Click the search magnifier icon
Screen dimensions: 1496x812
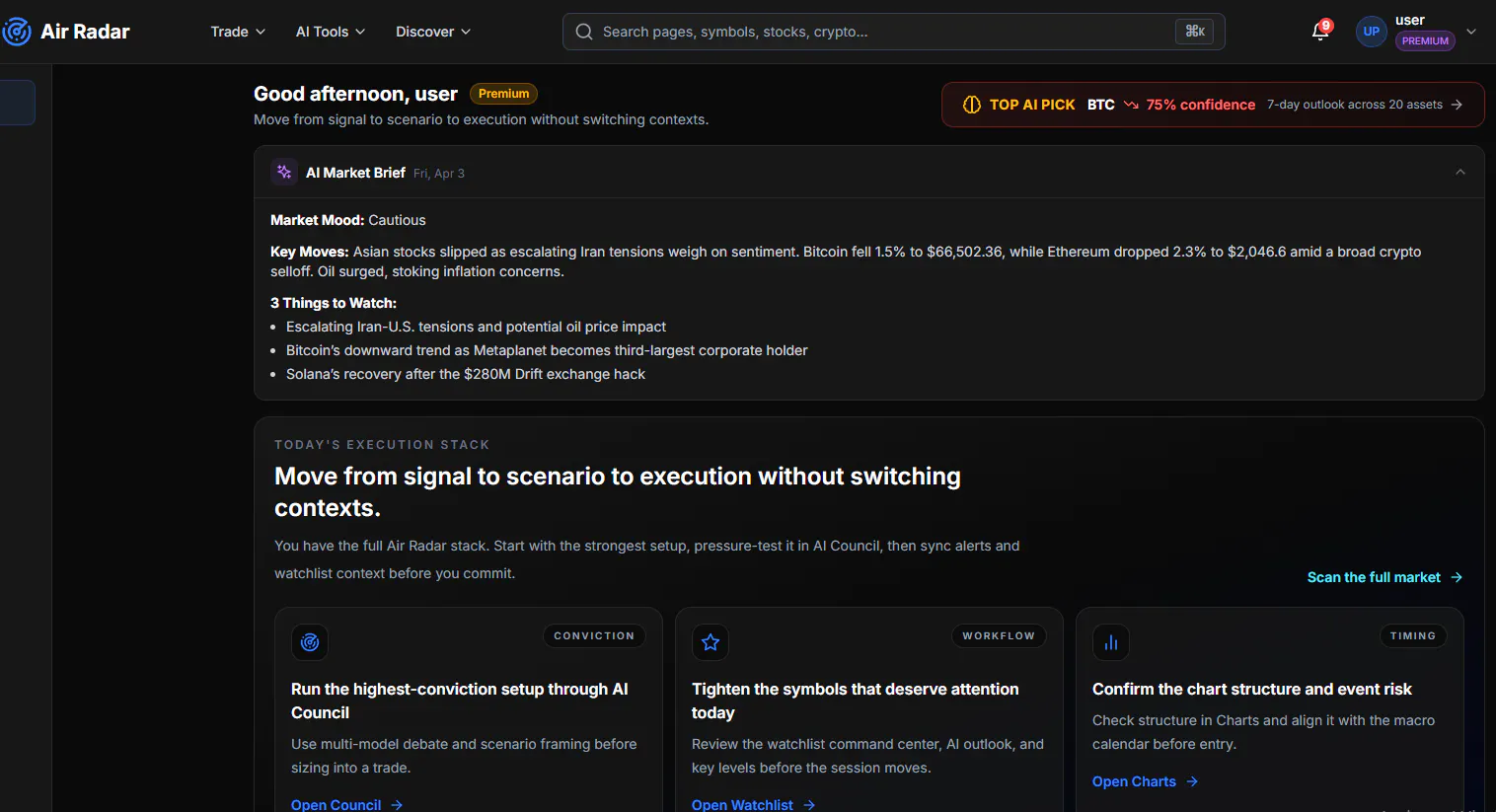tap(584, 32)
